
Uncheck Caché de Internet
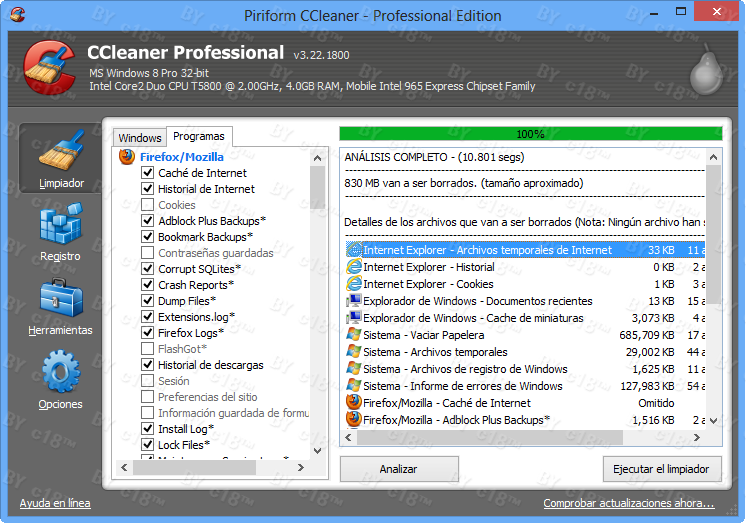coord(148,172)
